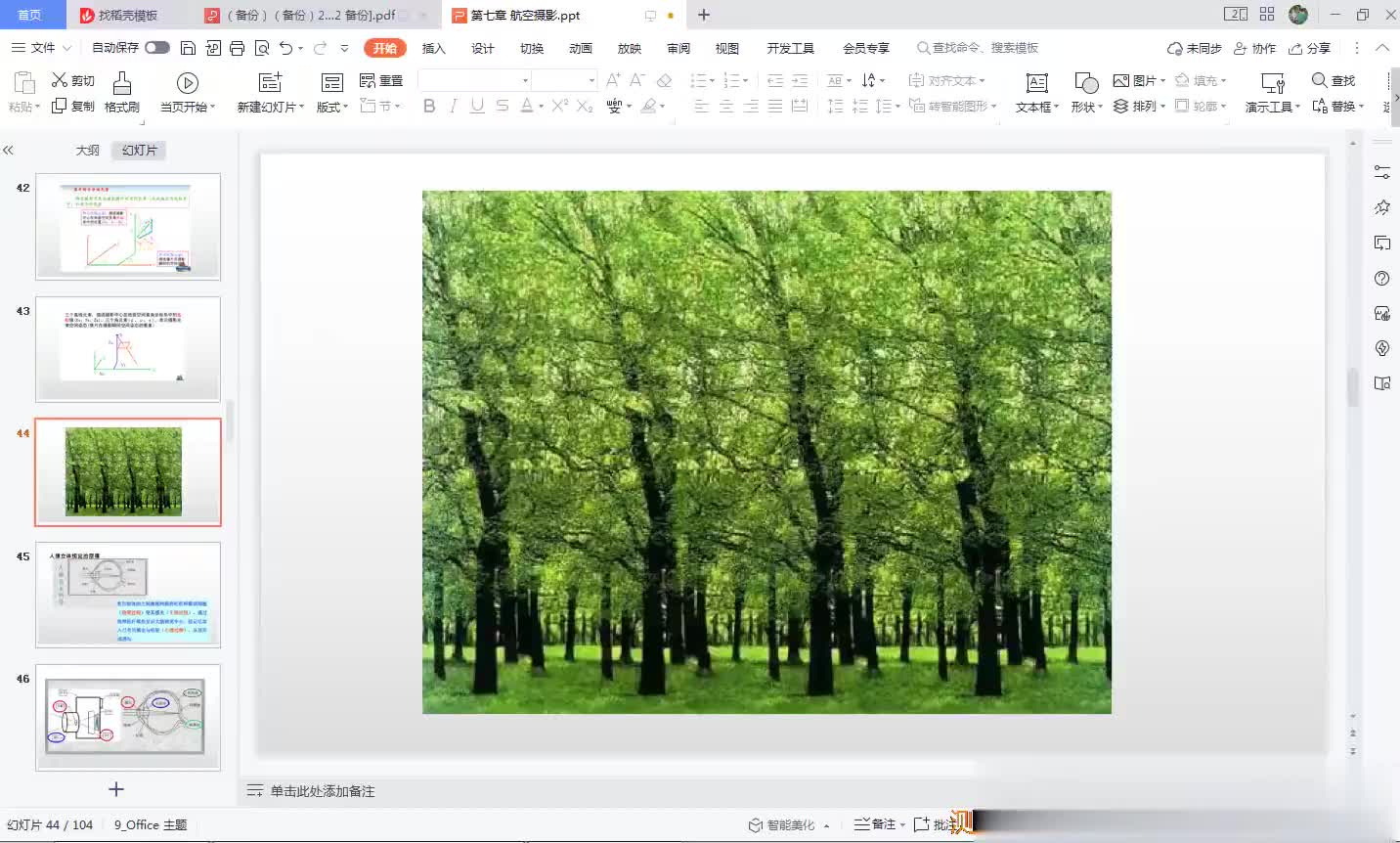The image size is (1400, 843).
Task: Click the print icon in quick access bar
Action: point(237,48)
